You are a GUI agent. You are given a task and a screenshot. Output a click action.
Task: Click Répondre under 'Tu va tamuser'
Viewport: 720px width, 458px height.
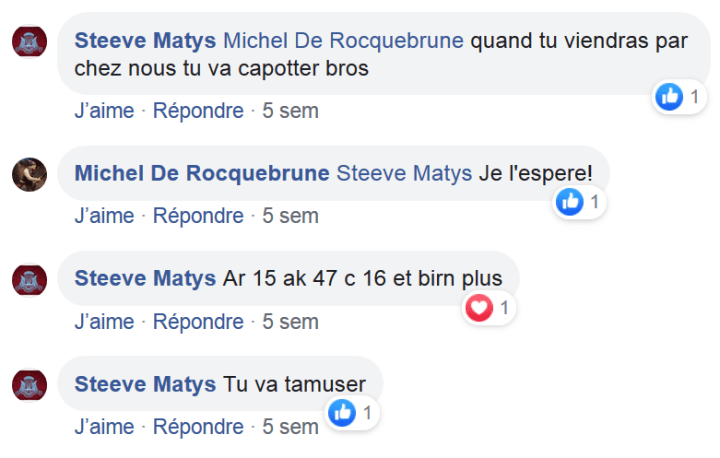point(198,427)
